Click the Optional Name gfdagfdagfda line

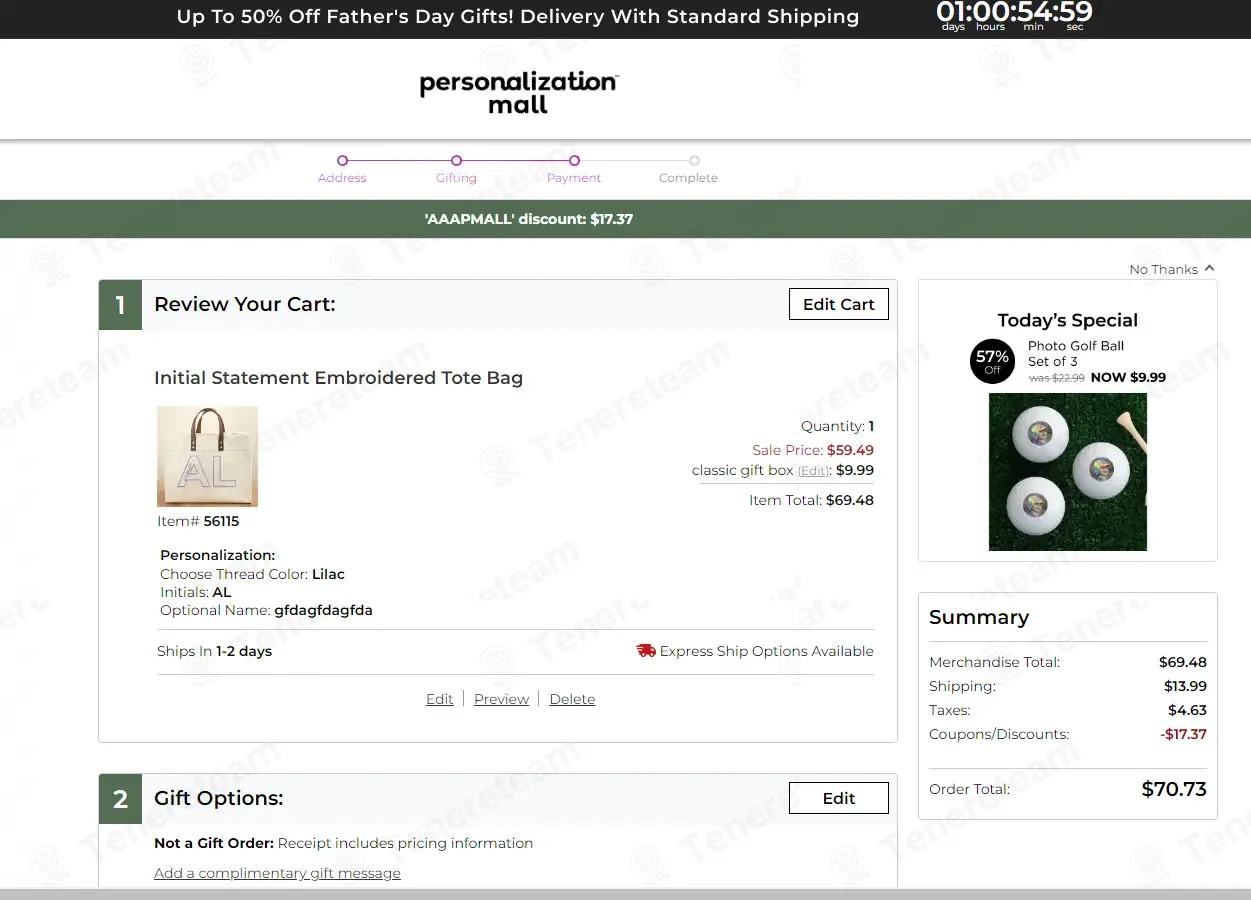point(266,610)
